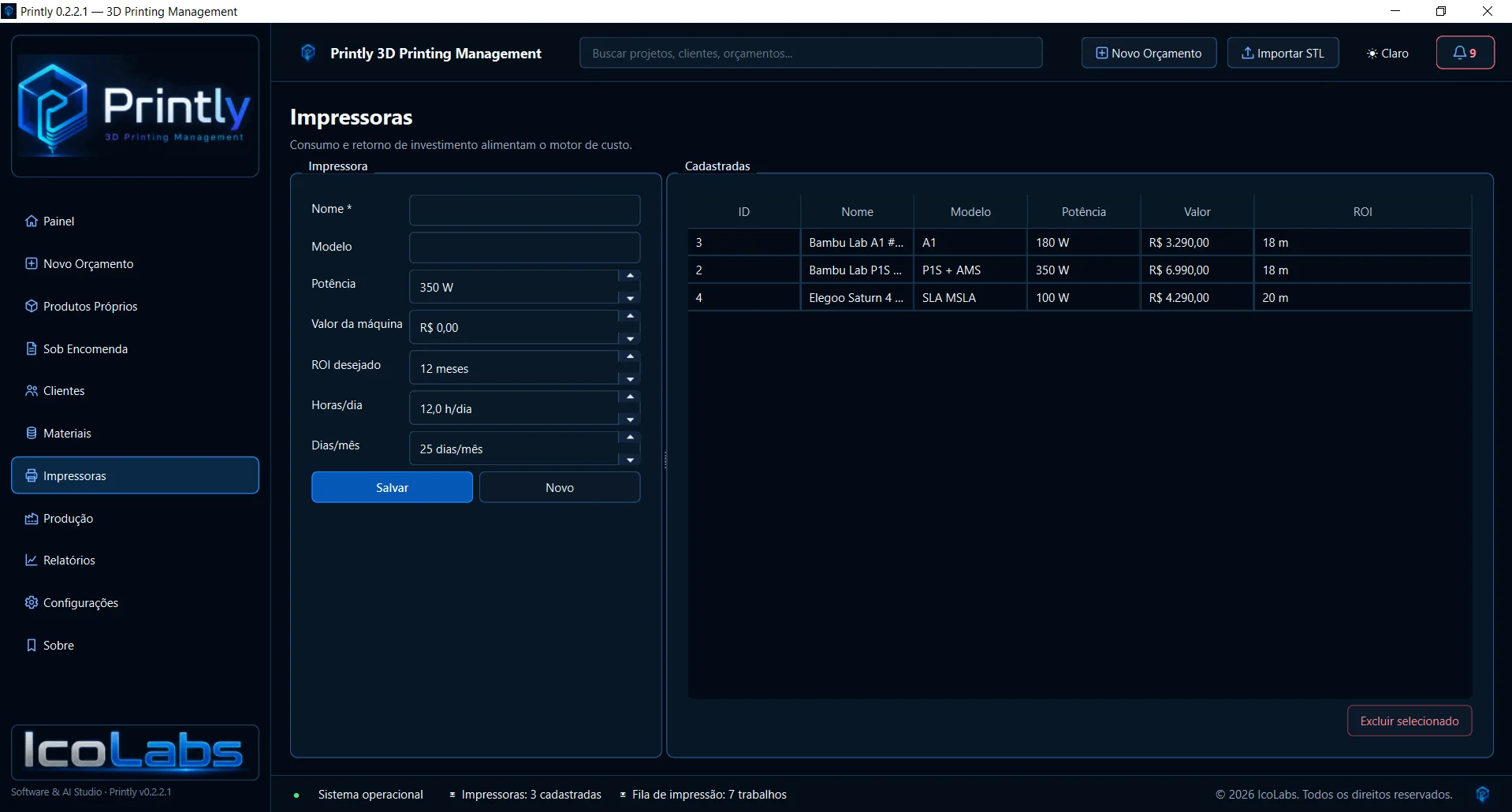Click the Nome input field
The height and width of the screenshot is (812, 1512).
[524, 210]
